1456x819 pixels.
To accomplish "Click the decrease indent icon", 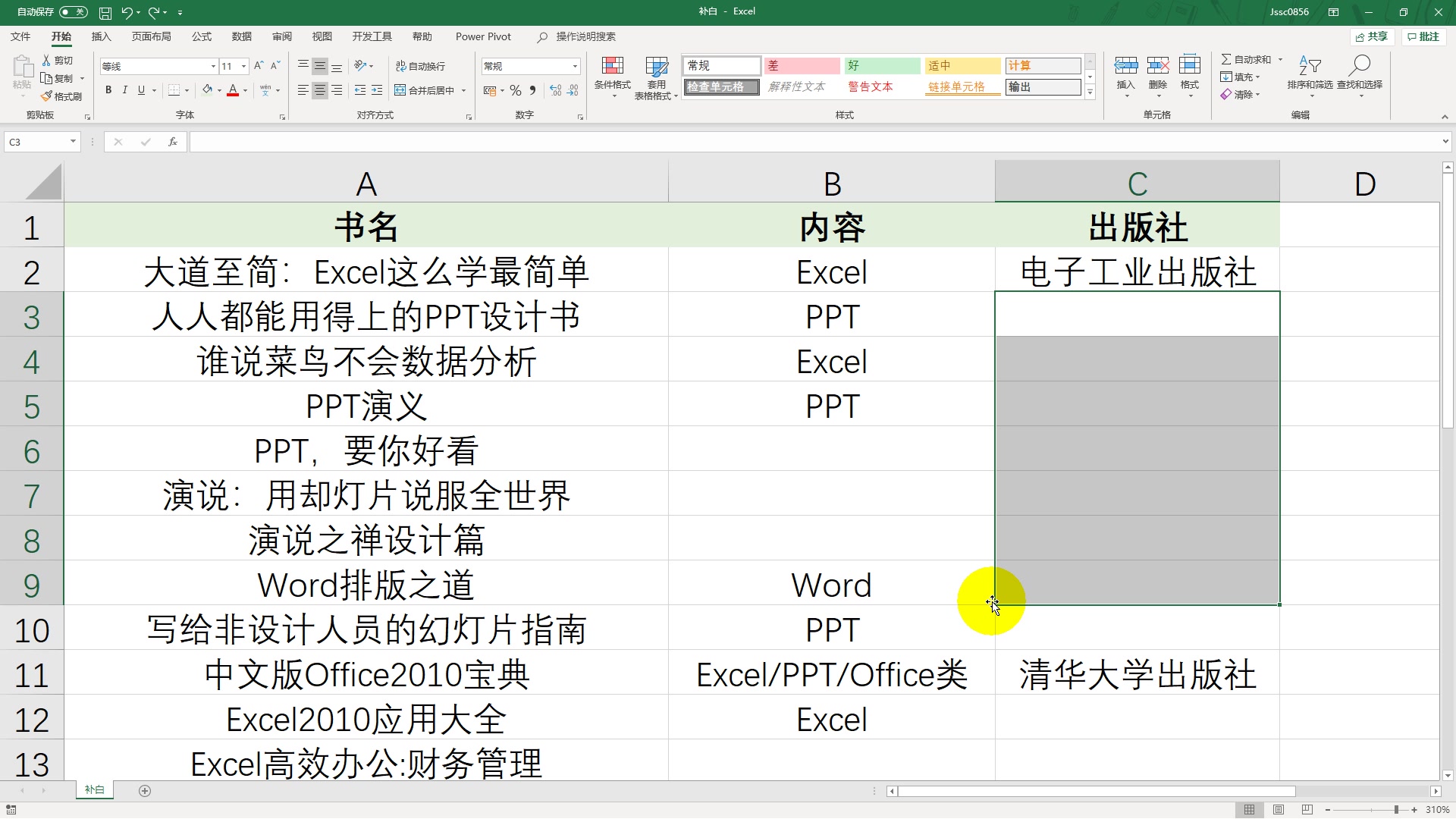I will (x=360, y=90).
